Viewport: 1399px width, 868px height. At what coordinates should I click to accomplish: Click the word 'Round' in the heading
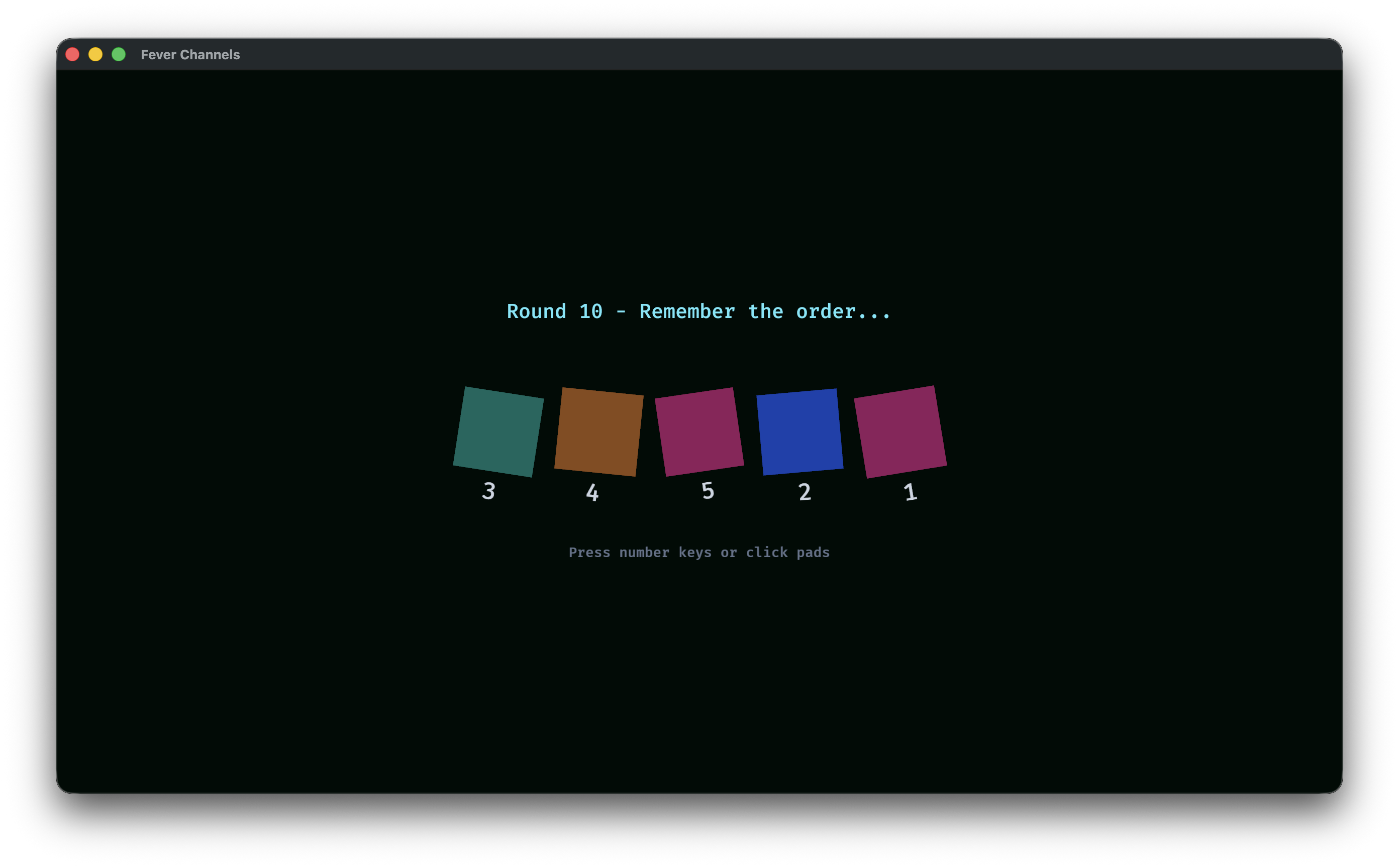coord(536,312)
